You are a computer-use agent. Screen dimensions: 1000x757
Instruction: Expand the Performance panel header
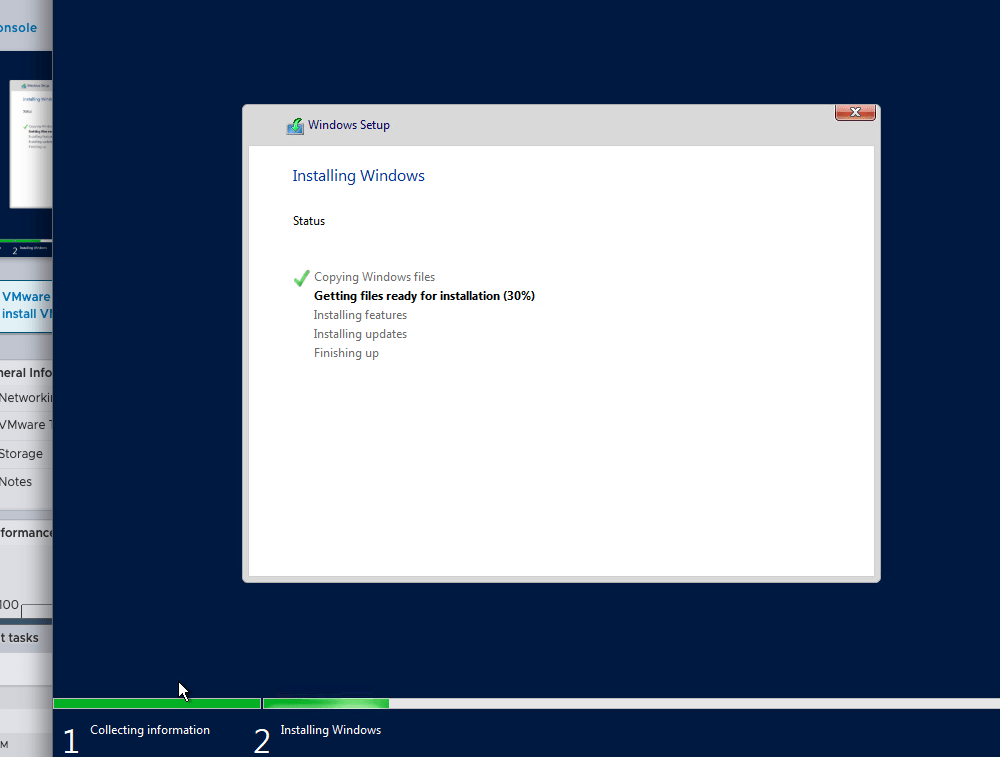(26, 533)
